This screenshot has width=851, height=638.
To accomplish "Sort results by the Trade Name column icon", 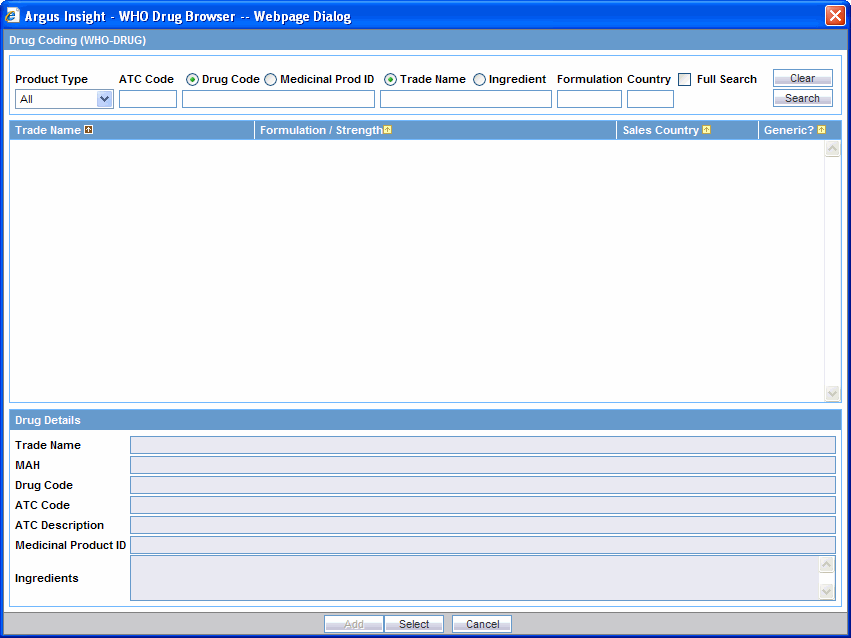I will (x=88, y=130).
